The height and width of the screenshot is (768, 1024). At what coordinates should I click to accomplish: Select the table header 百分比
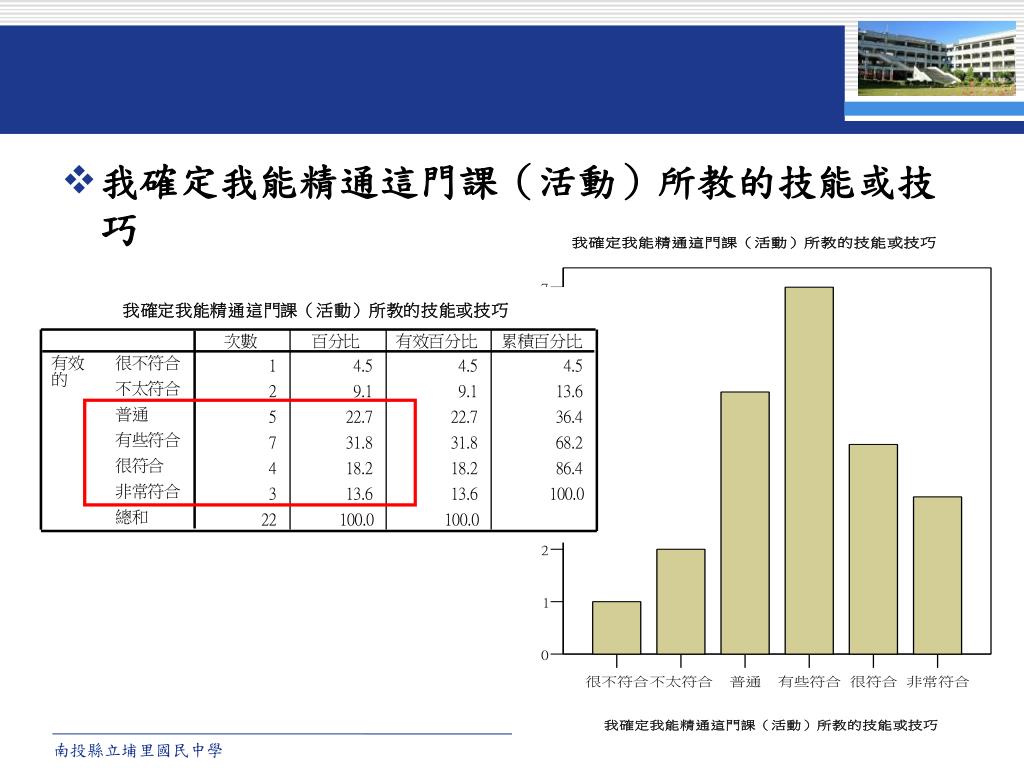point(336,341)
